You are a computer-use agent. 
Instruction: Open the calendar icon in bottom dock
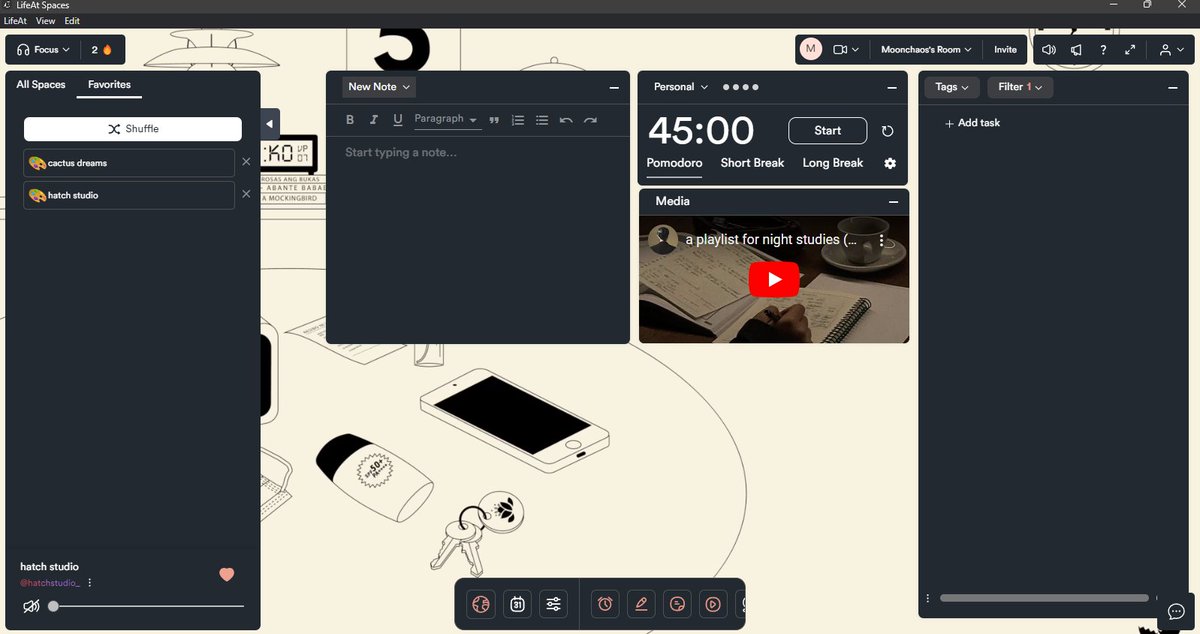[x=517, y=604]
